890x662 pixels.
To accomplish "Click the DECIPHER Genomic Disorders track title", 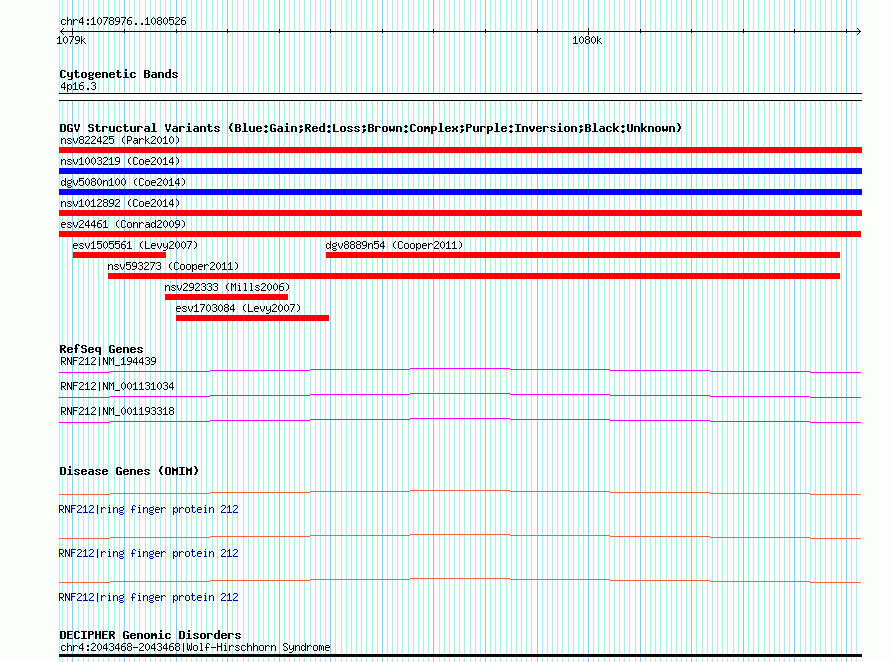I will [x=150, y=635].
